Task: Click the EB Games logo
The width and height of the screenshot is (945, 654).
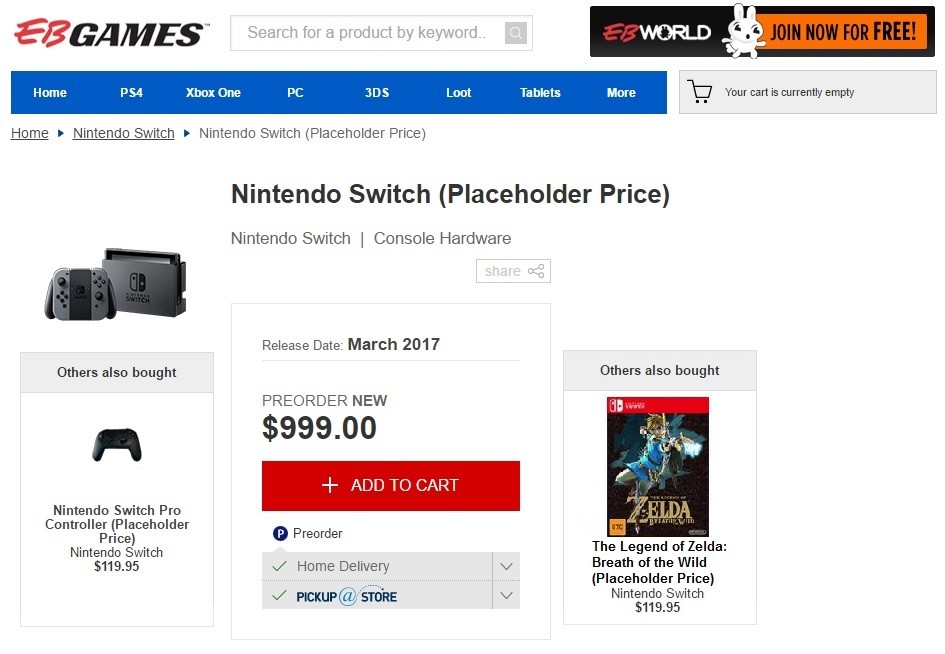Action: [110, 33]
